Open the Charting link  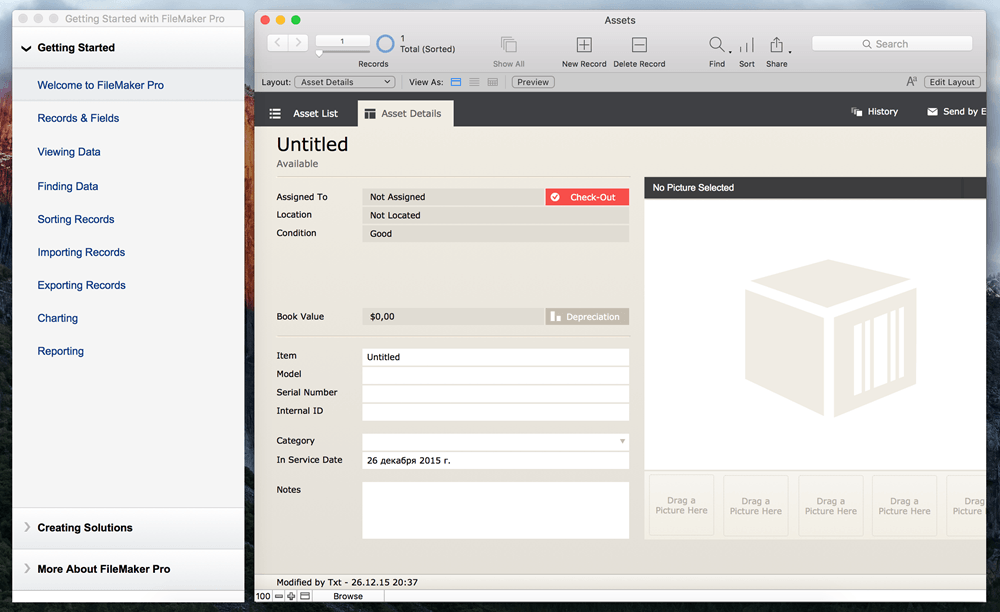[x=57, y=318]
